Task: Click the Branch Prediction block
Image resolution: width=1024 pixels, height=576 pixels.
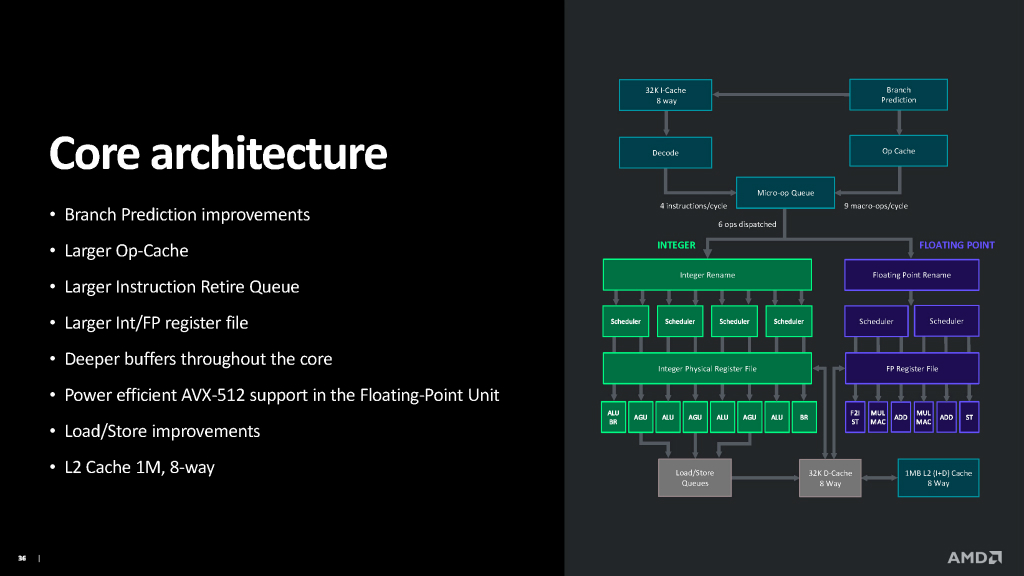Action: [899, 95]
